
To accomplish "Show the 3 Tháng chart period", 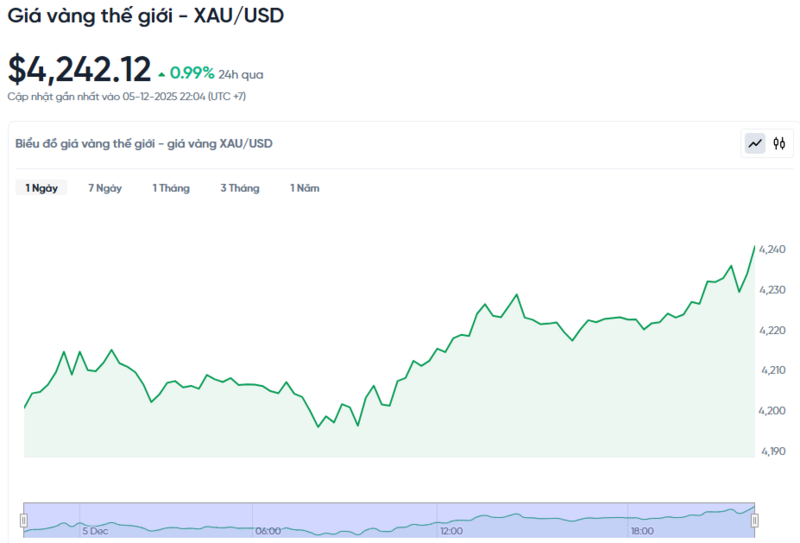I will pos(240,188).
